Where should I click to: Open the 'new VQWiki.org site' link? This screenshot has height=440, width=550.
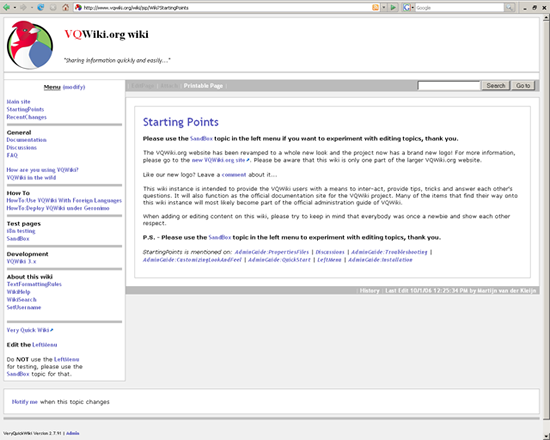220,160
